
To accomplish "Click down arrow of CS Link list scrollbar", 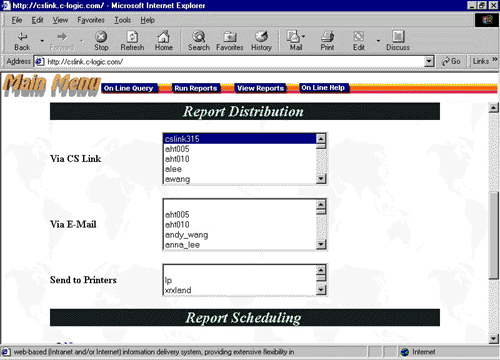I will [321, 179].
